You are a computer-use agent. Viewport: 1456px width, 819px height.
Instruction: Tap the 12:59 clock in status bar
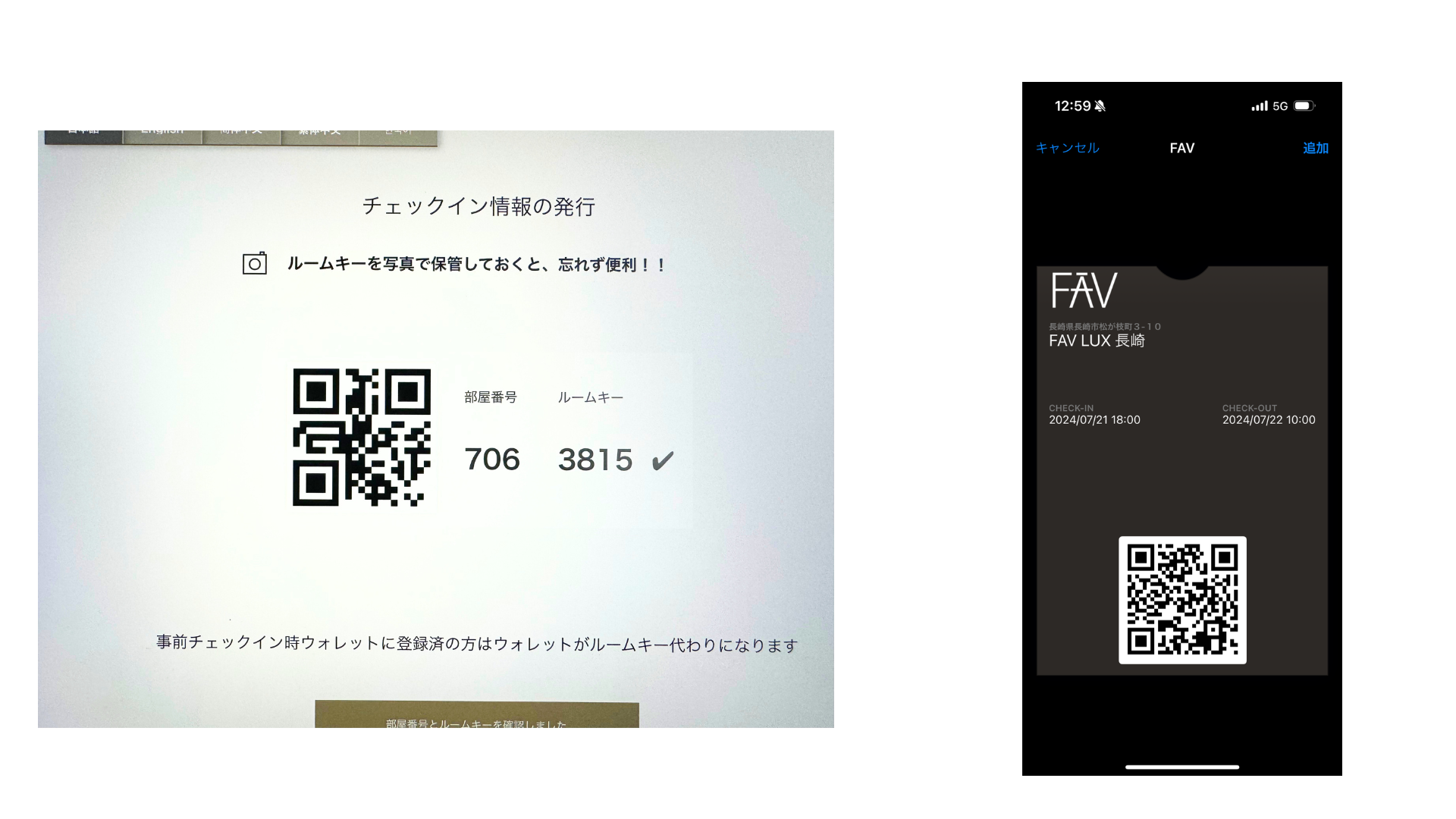1072,106
